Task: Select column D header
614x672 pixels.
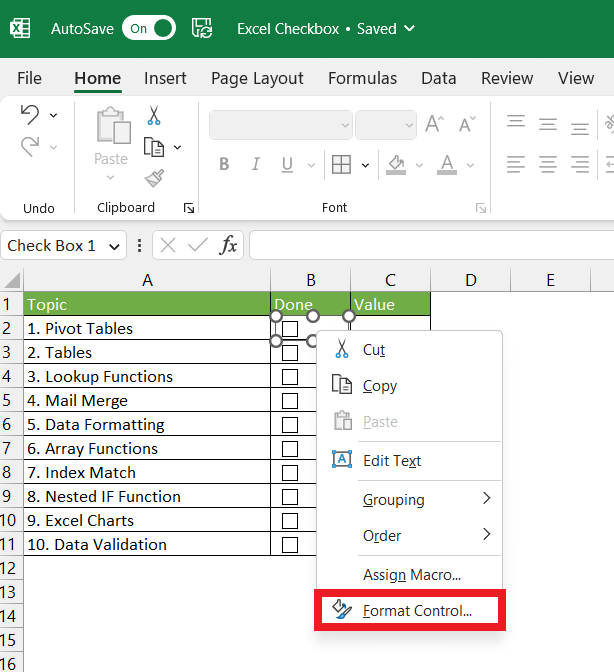Action: 470,280
